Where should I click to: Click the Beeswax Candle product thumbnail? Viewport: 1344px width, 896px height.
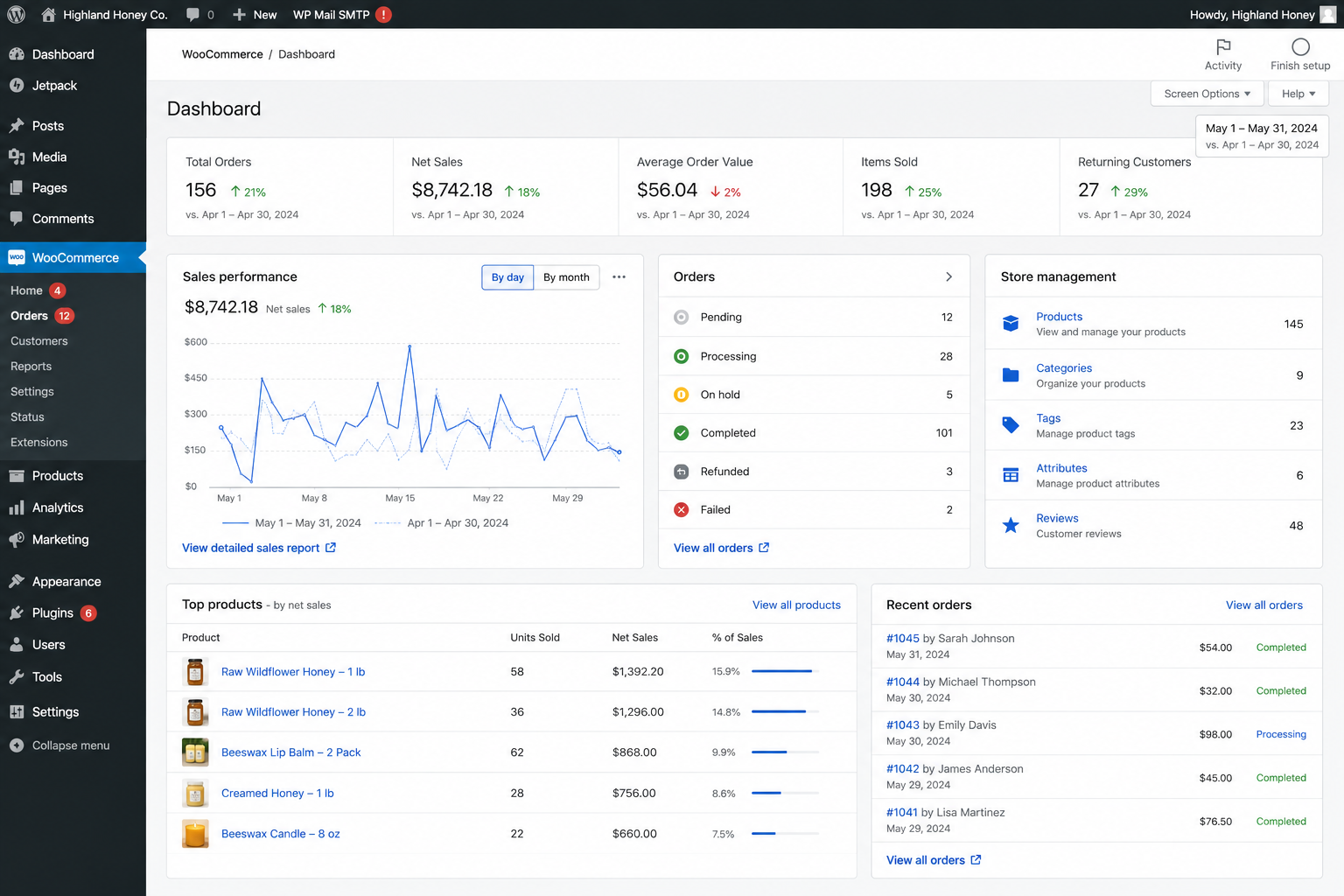[x=195, y=834]
